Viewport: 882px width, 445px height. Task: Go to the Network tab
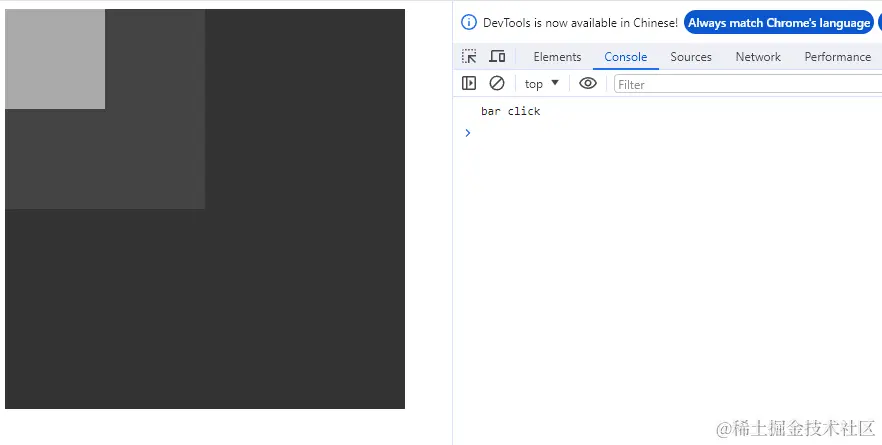tap(758, 57)
